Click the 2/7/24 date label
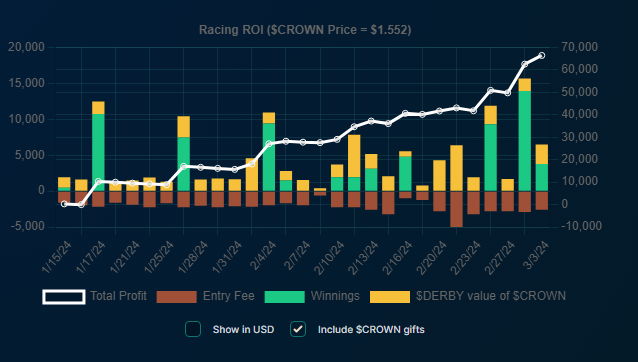Viewport: 638px width, 362px height. point(297,255)
